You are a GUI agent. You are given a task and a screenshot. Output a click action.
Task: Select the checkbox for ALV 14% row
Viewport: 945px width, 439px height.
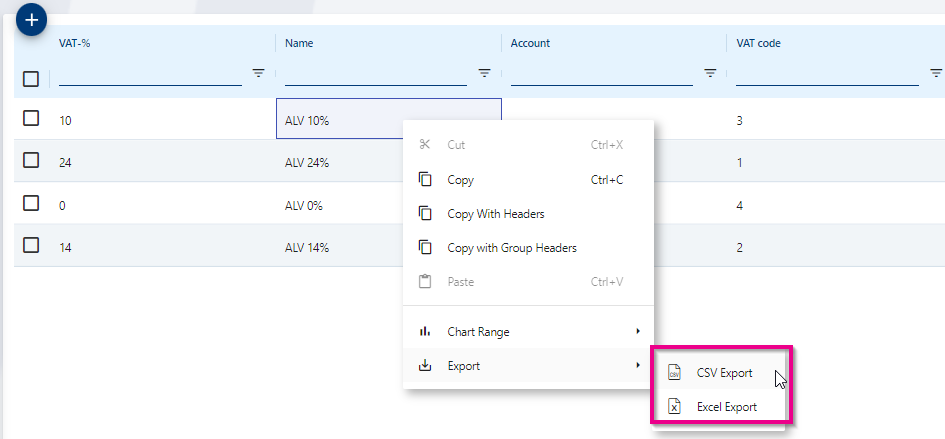(31, 246)
